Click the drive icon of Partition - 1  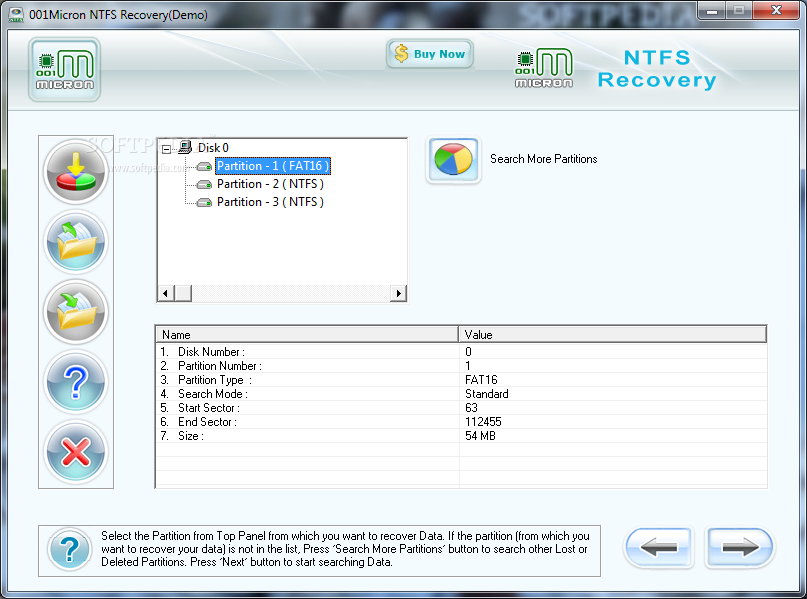tap(204, 166)
